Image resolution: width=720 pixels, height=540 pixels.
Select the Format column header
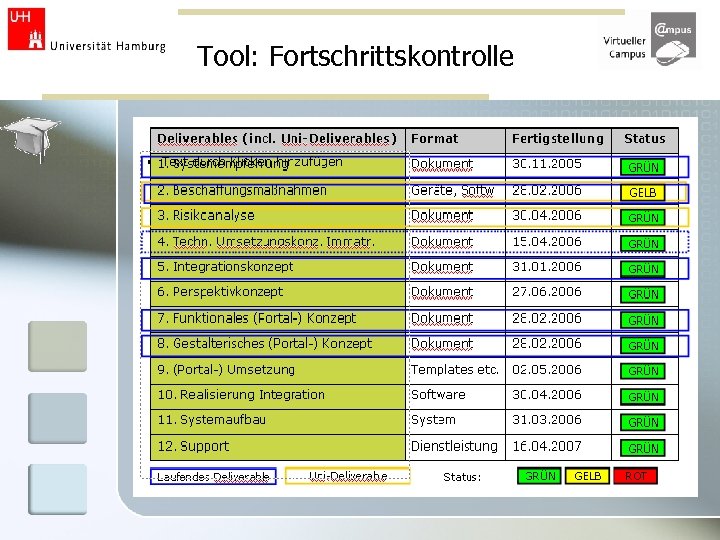click(455, 140)
